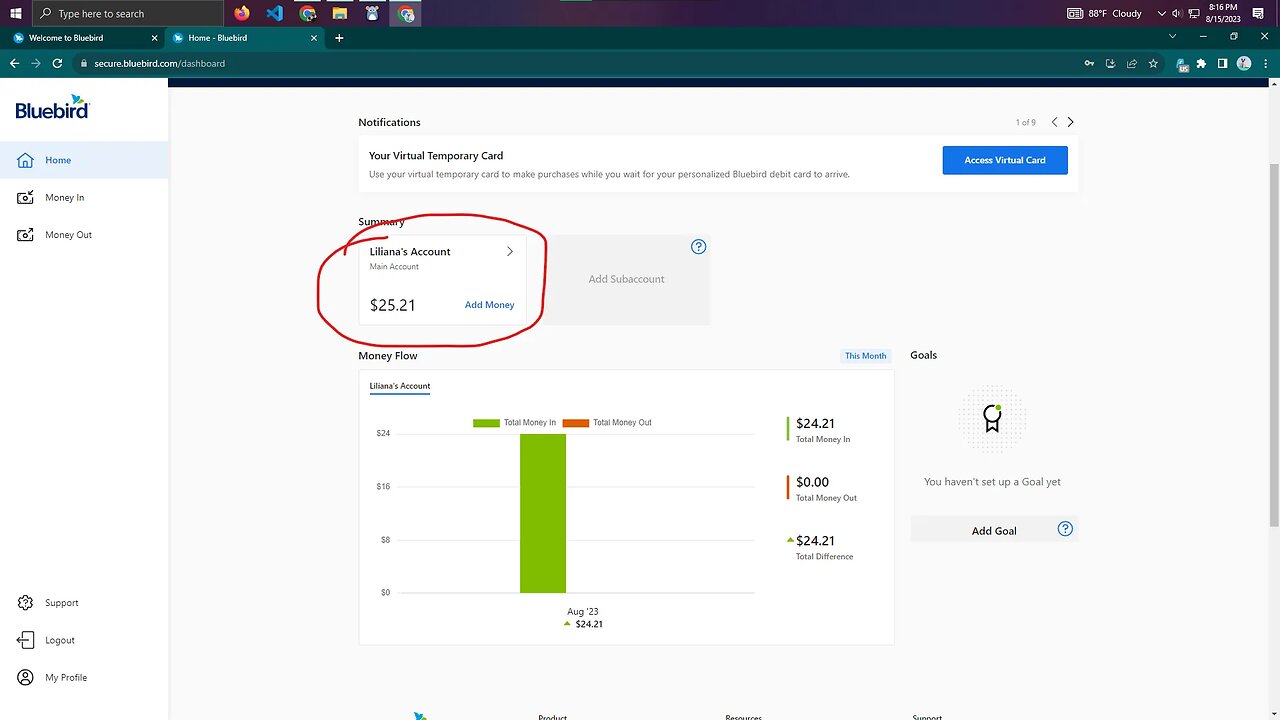
Task: Click the This Month filter
Action: (866, 356)
